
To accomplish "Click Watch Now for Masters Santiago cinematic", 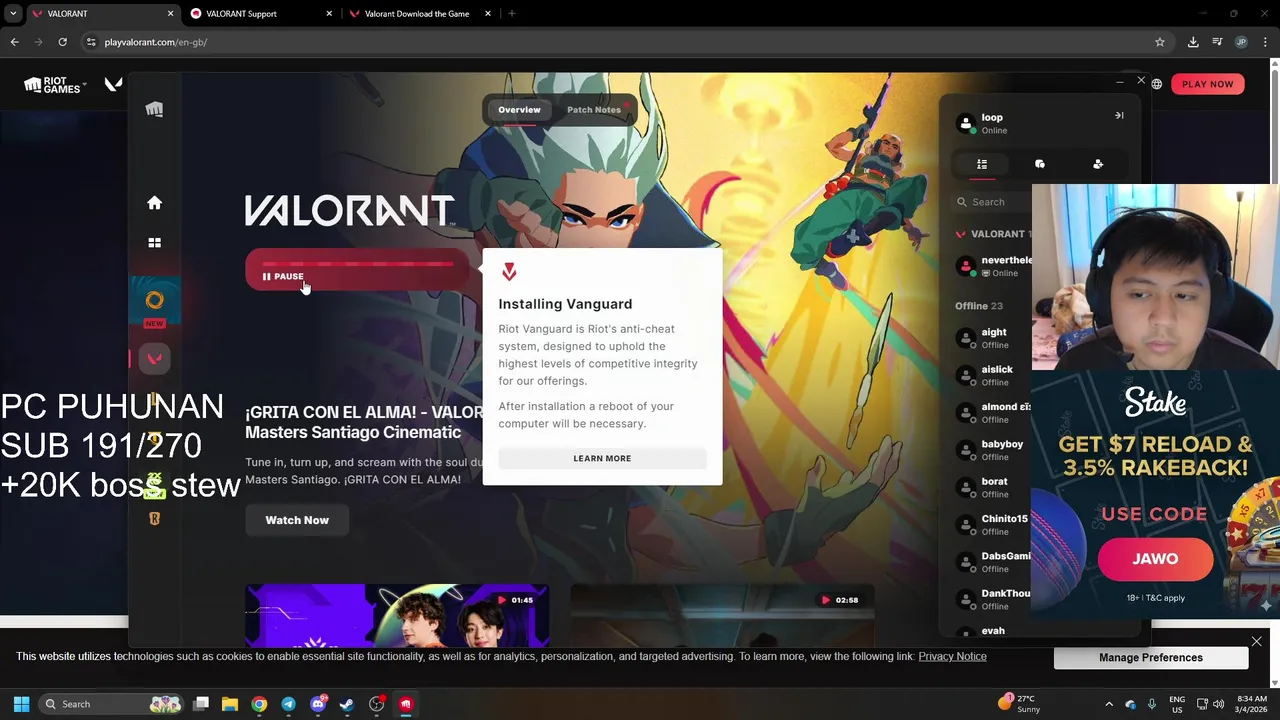I will [297, 520].
